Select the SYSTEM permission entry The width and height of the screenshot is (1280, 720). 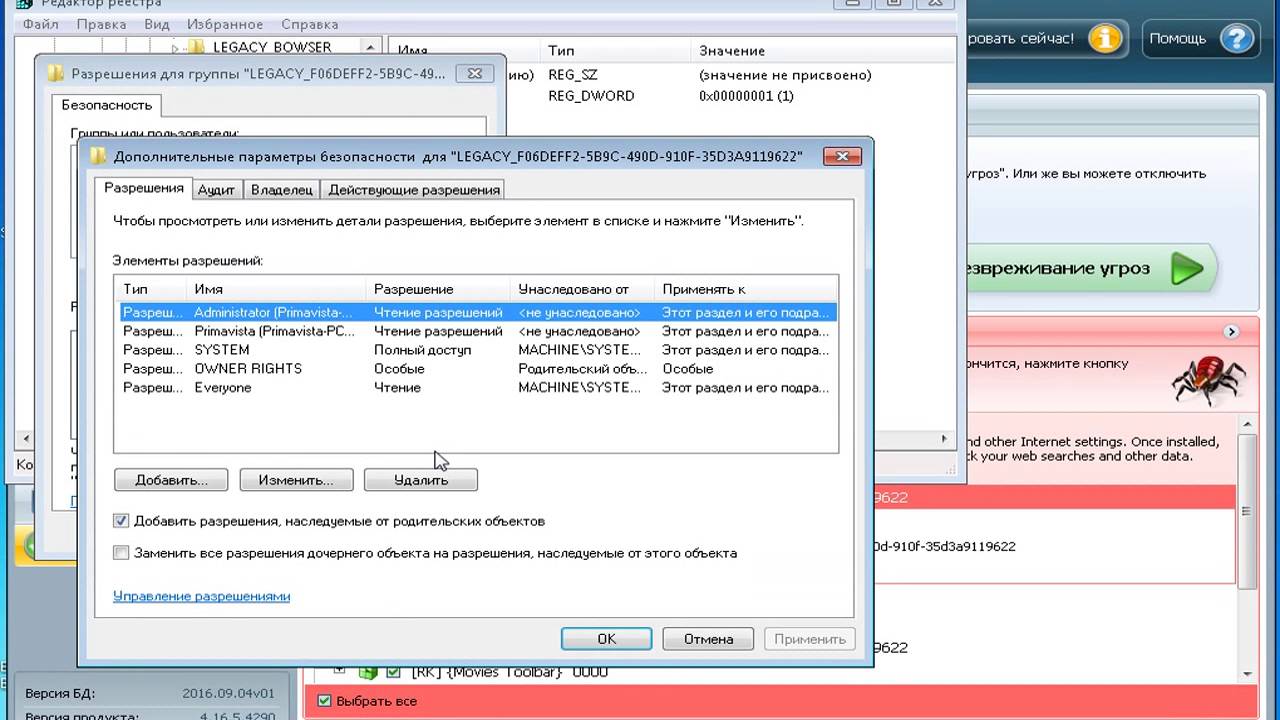476,350
